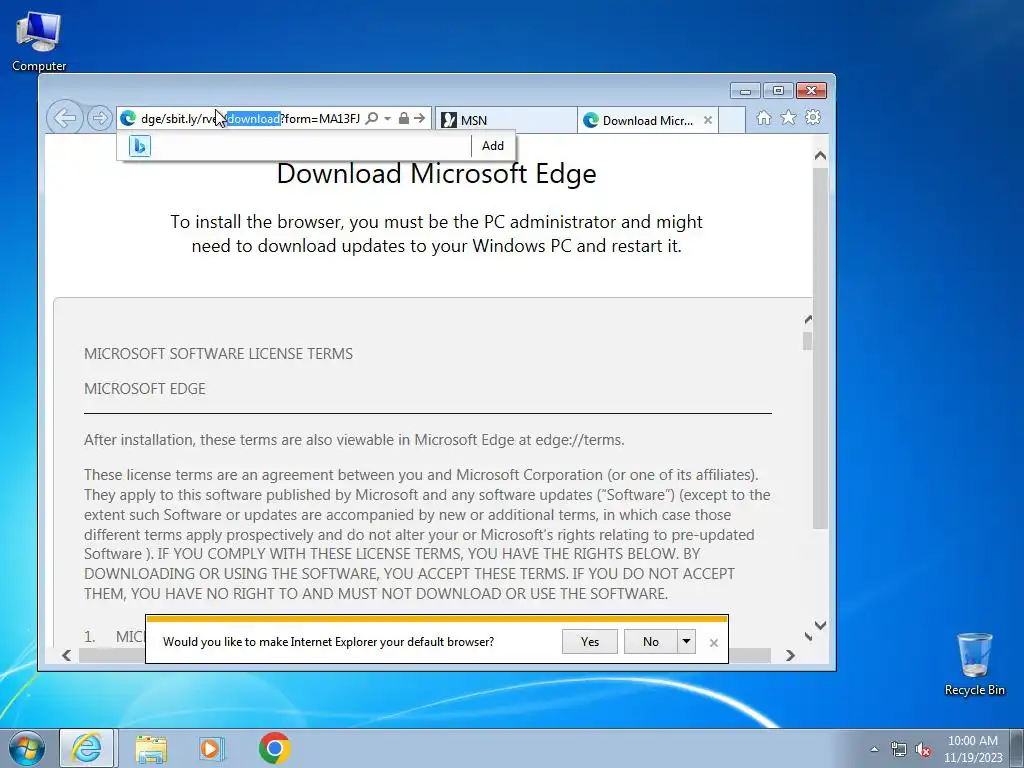Go forward with the browser Forward arrow
Viewport: 1024px width, 768px height.
tap(99, 118)
